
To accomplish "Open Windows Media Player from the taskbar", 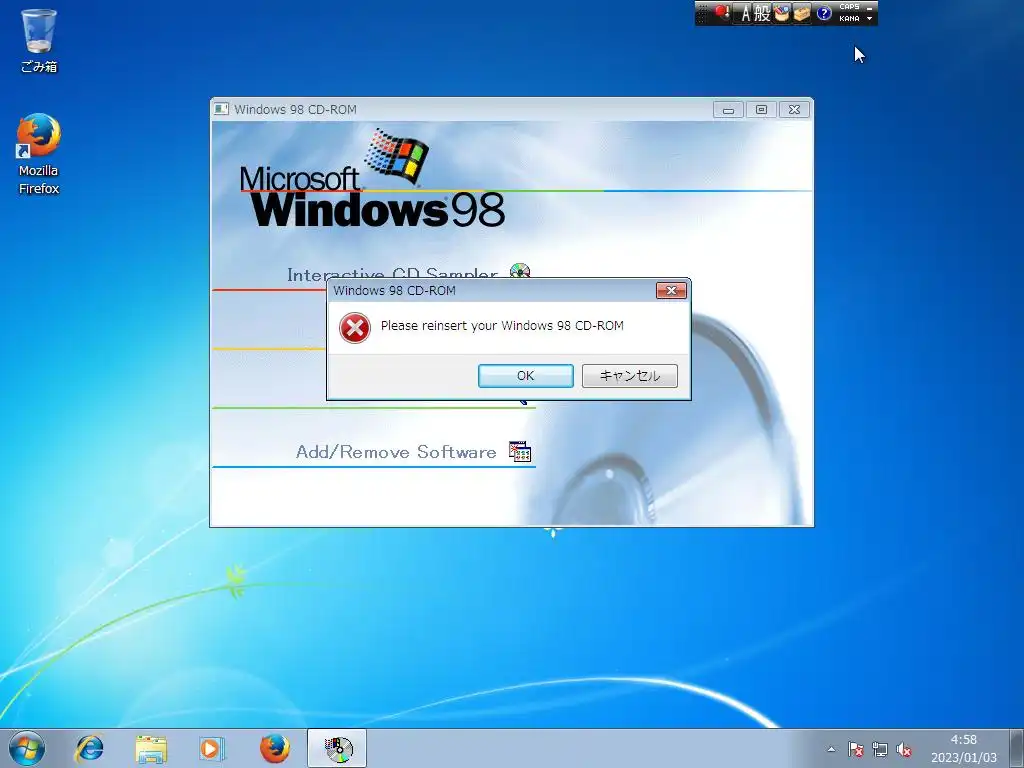I will (x=212, y=748).
